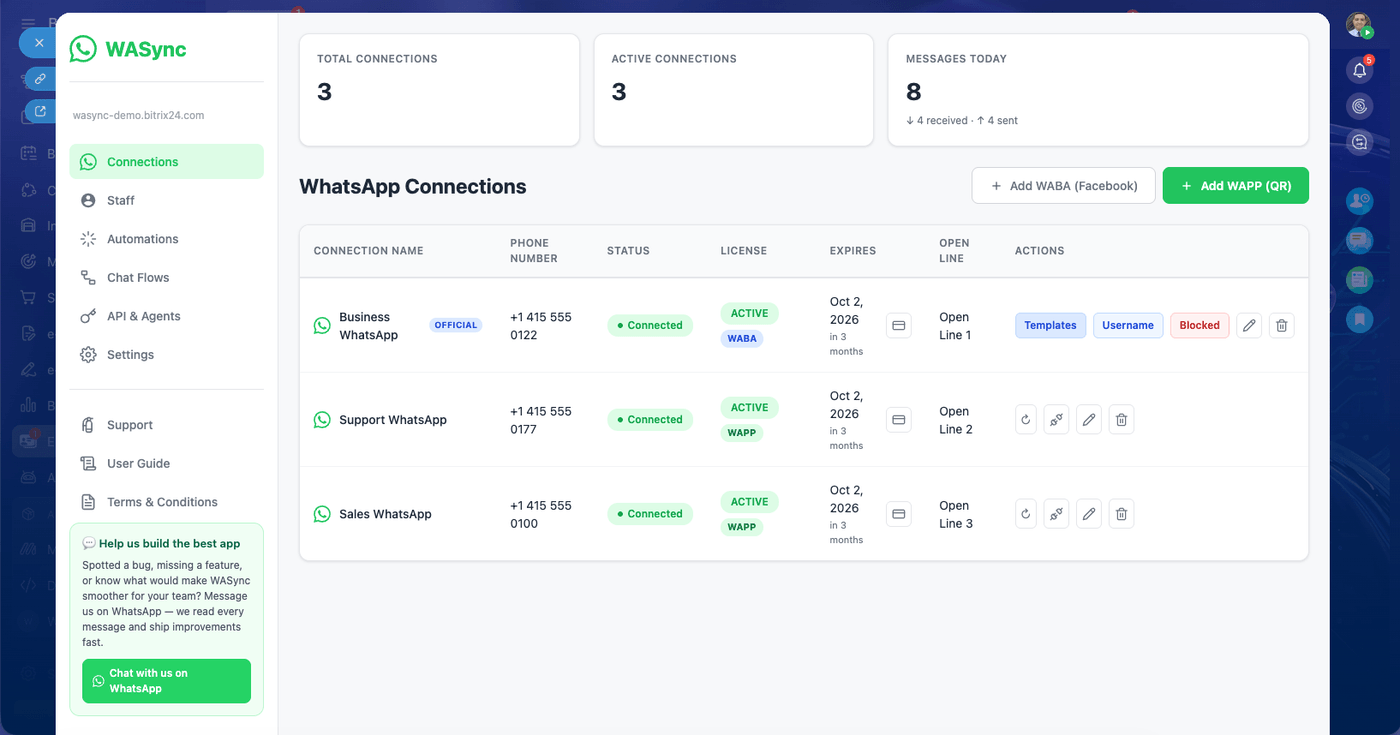Click the card icon in Sales WhatsApp row
This screenshot has height=735, width=1400.
tap(898, 514)
